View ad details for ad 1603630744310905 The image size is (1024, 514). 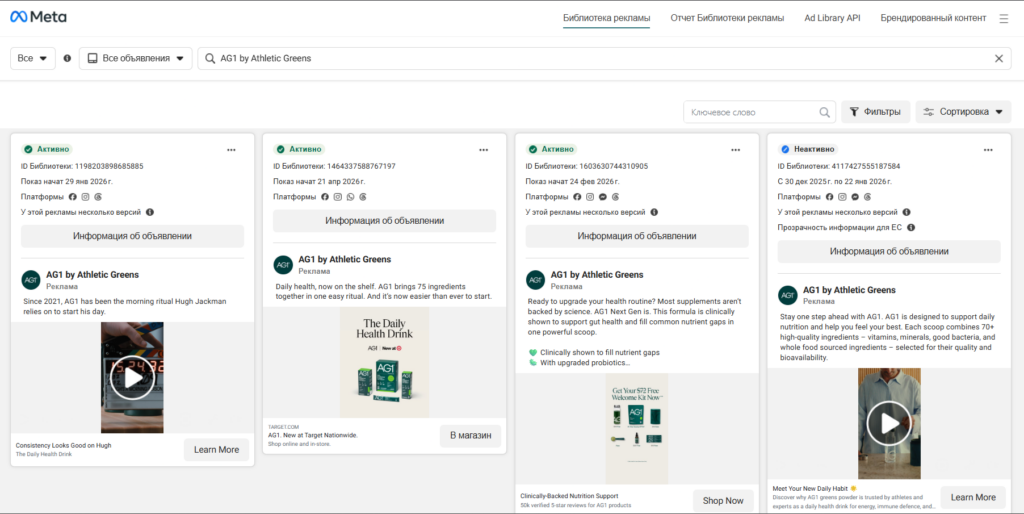[x=637, y=236]
